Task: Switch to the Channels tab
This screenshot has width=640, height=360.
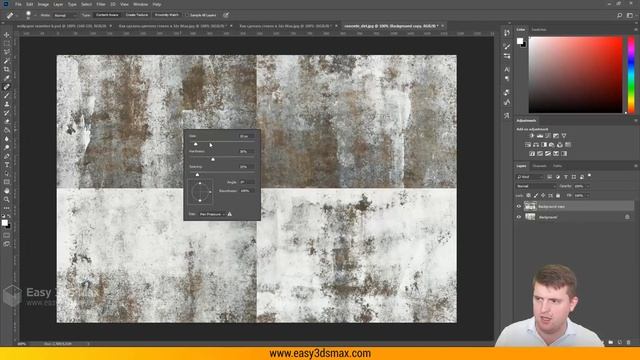Action: click(539, 166)
